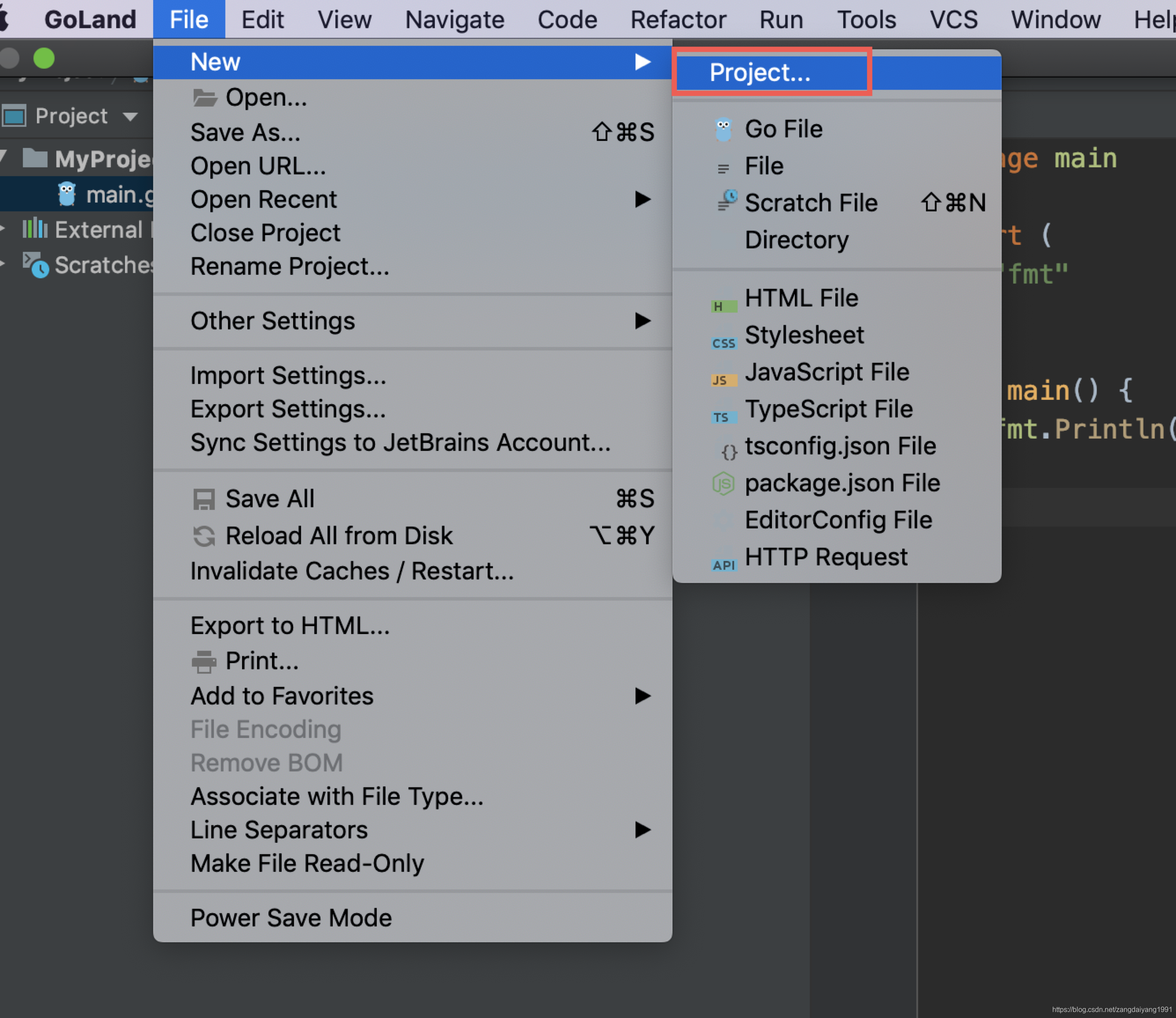
Task: Click the Reload All from Disk icon
Action: pyautogui.click(x=204, y=536)
